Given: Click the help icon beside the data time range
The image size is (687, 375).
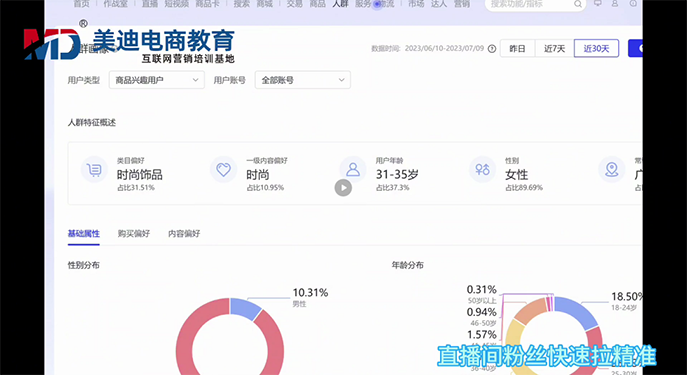Looking at the screenshot, I should click(492, 49).
